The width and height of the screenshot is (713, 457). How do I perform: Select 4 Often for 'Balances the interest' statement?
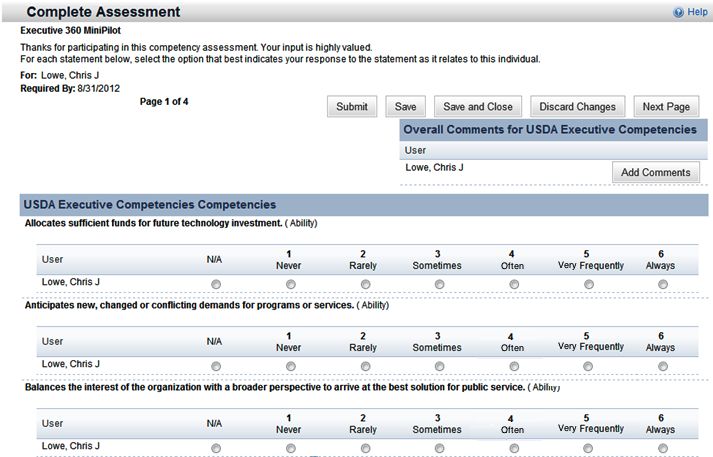pyautogui.click(x=514, y=448)
